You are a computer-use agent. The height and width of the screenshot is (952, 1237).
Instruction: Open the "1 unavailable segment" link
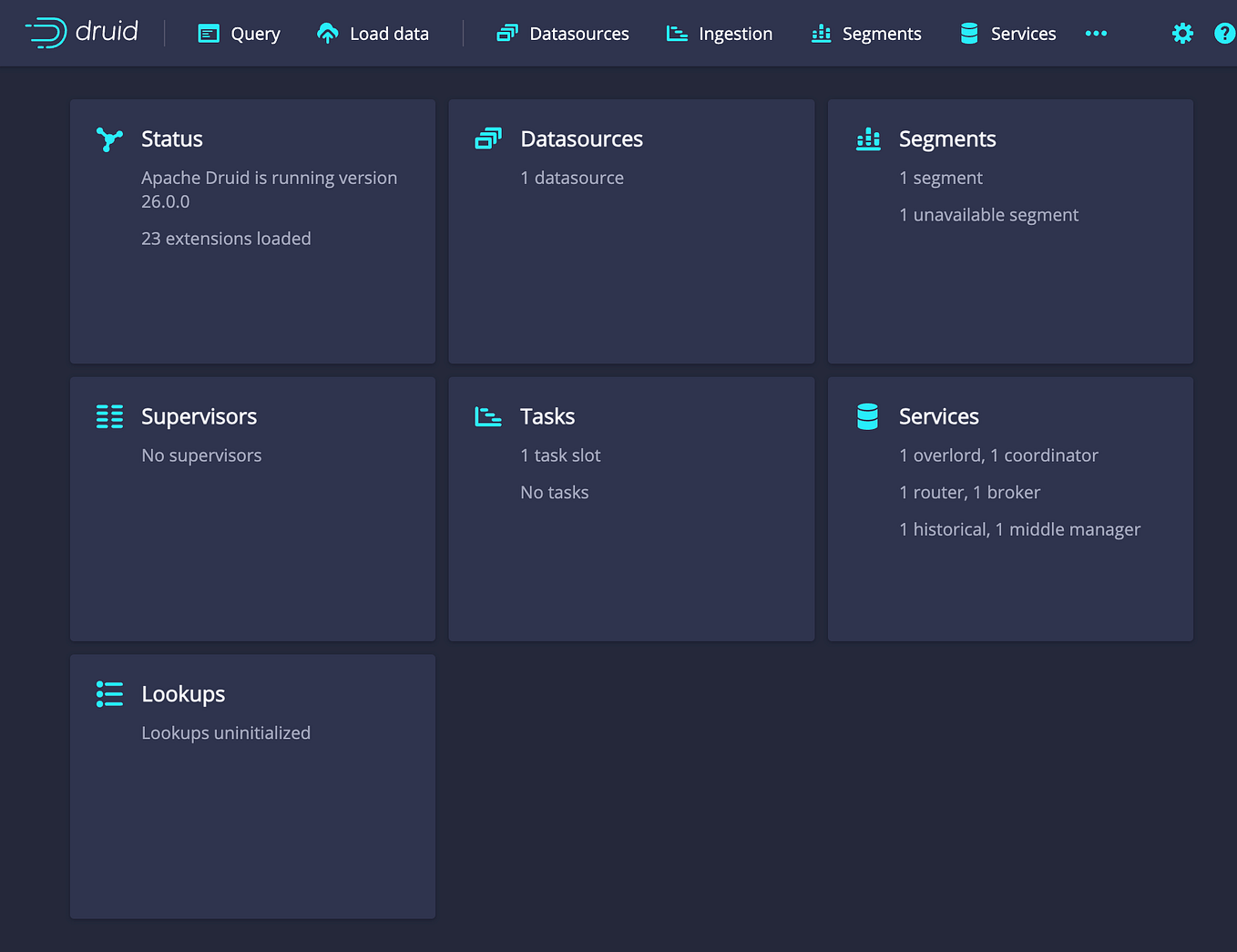[x=988, y=215]
